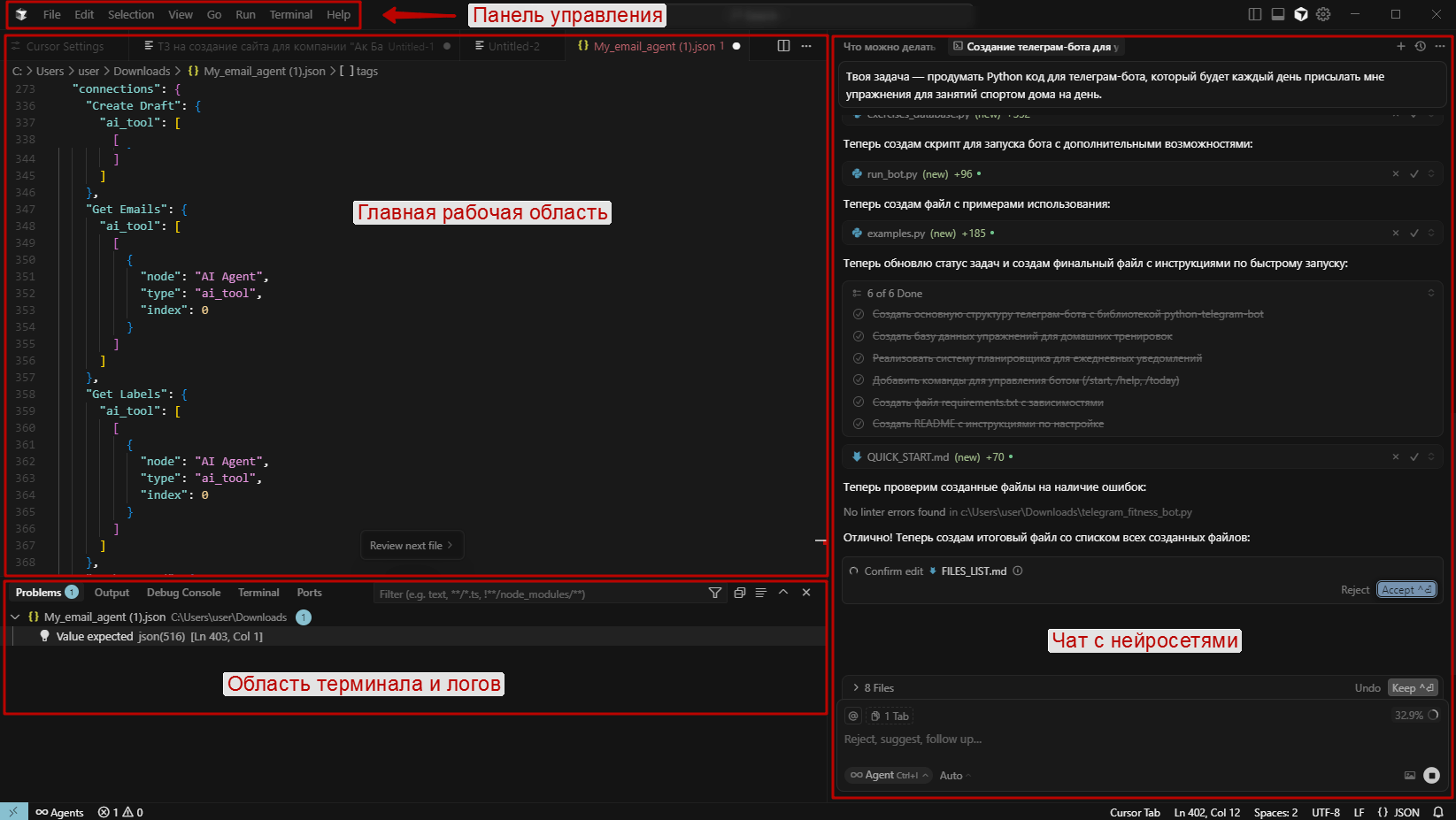Reject the QUICK_START.md change with its X
Screen dimensions: 1456x820
click(1396, 457)
